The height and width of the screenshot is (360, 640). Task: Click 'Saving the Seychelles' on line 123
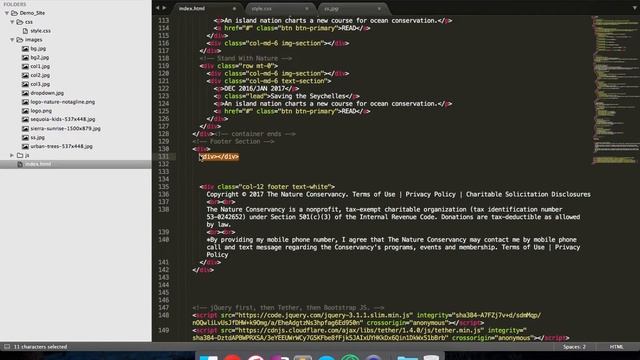(309, 96)
